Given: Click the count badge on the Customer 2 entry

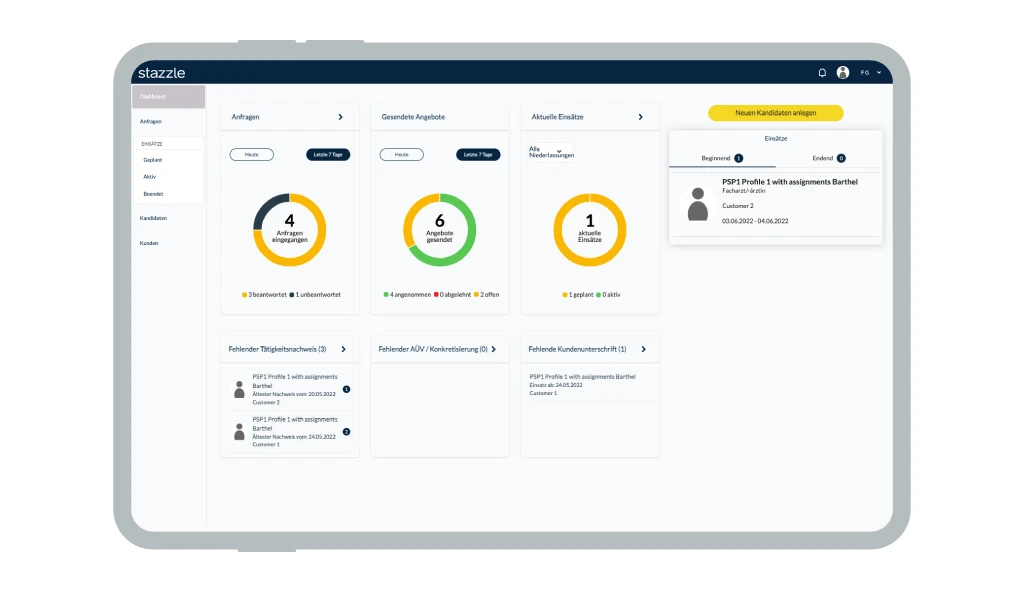Looking at the screenshot, I should (346, 389).
